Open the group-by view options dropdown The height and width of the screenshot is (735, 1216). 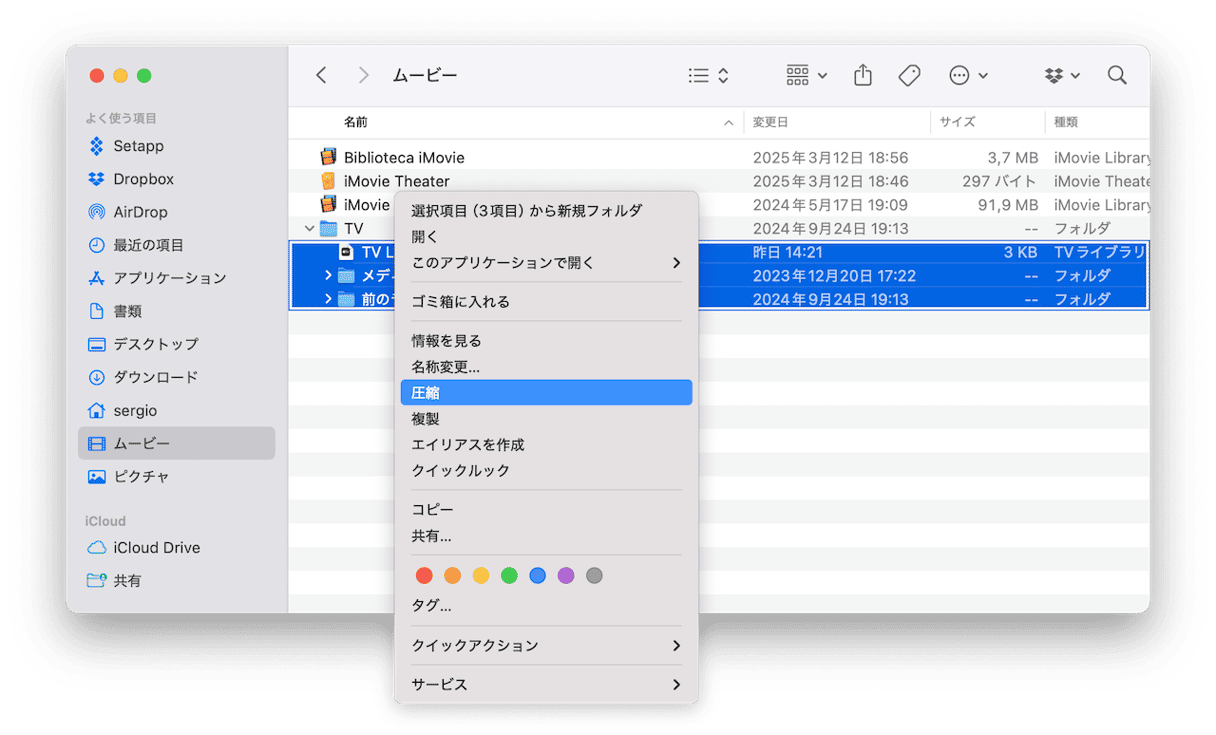tap(806, 76)
